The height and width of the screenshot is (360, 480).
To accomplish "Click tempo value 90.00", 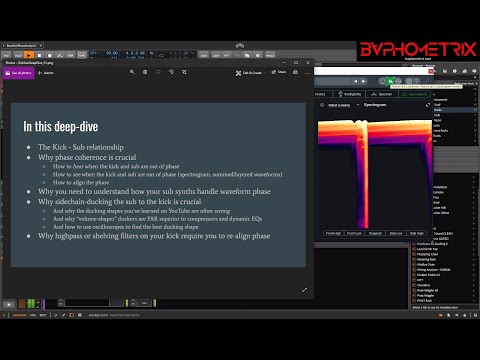I will click(112, 53).
